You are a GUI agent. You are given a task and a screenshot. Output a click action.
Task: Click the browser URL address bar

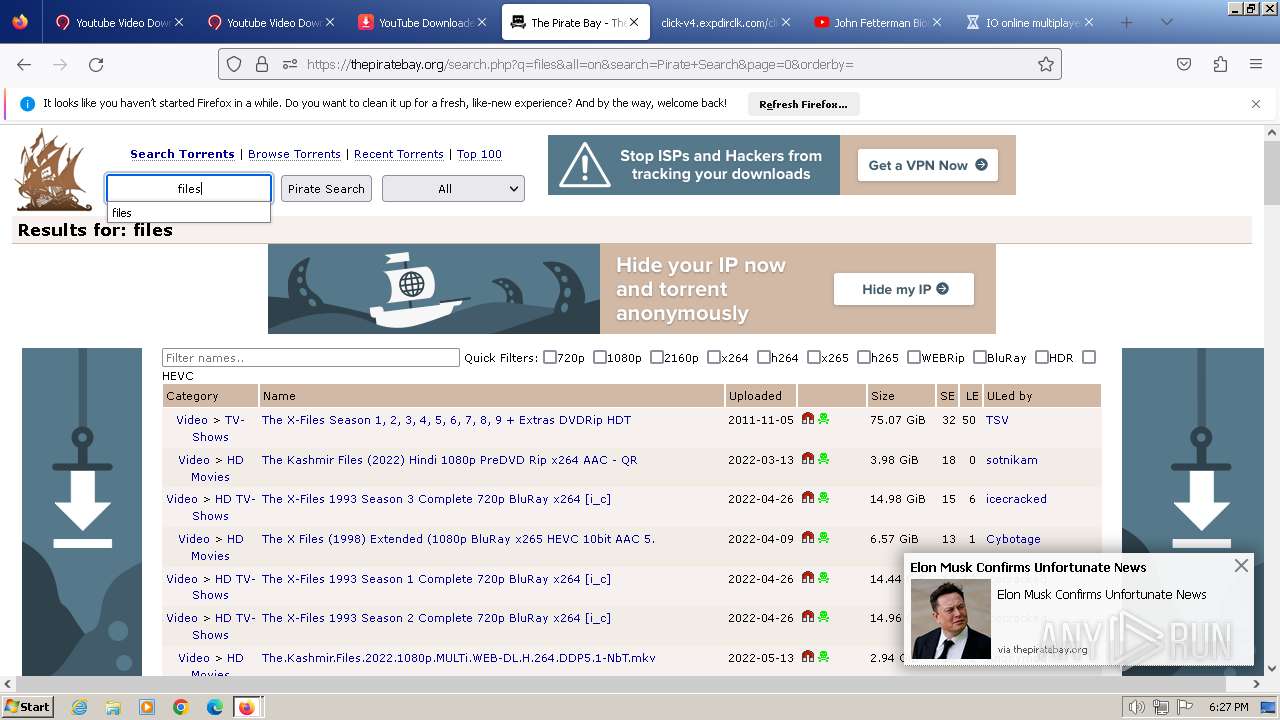tap(640, 64)
